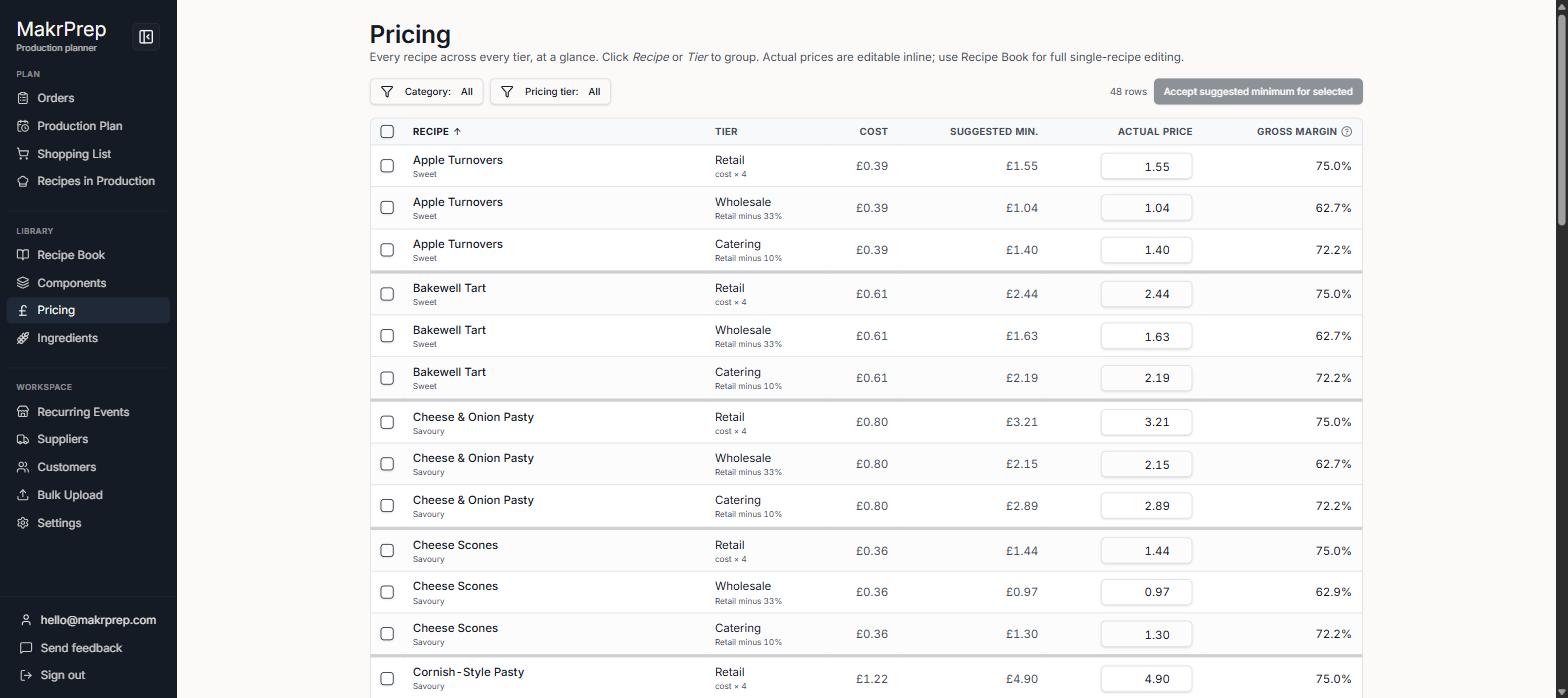The height and width of the screenshot is (698, 1568).
Task: Select the Cornish-Style Pasty Retail checkbox
Action: [x=387, y=679]
